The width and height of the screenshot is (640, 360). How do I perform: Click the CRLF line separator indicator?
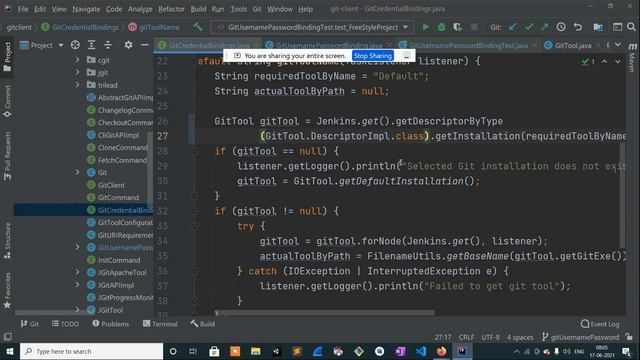[466, 337]
